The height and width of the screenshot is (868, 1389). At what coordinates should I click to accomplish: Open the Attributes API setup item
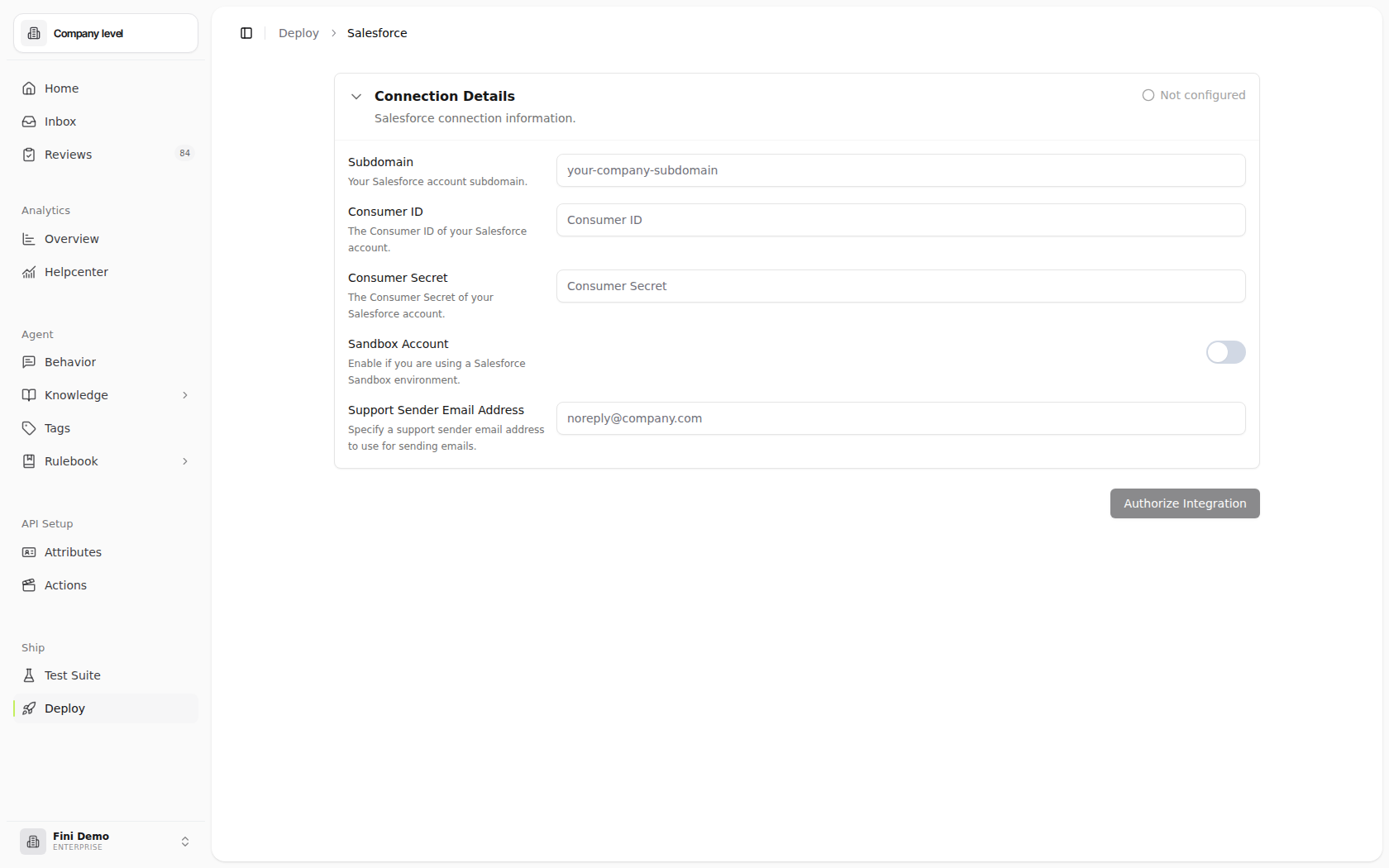[106, 552]
